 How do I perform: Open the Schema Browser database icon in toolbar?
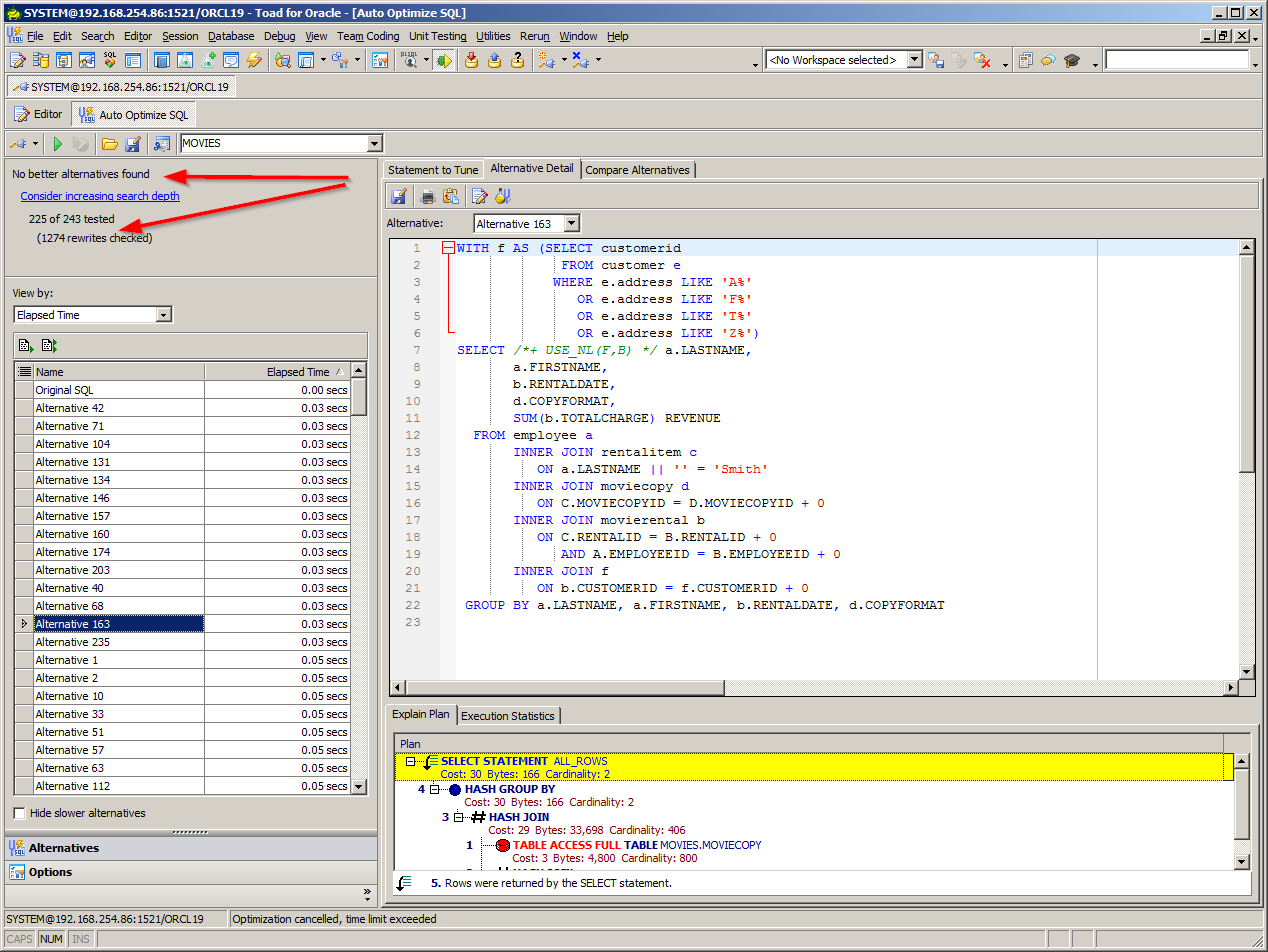tap(41, 60)
